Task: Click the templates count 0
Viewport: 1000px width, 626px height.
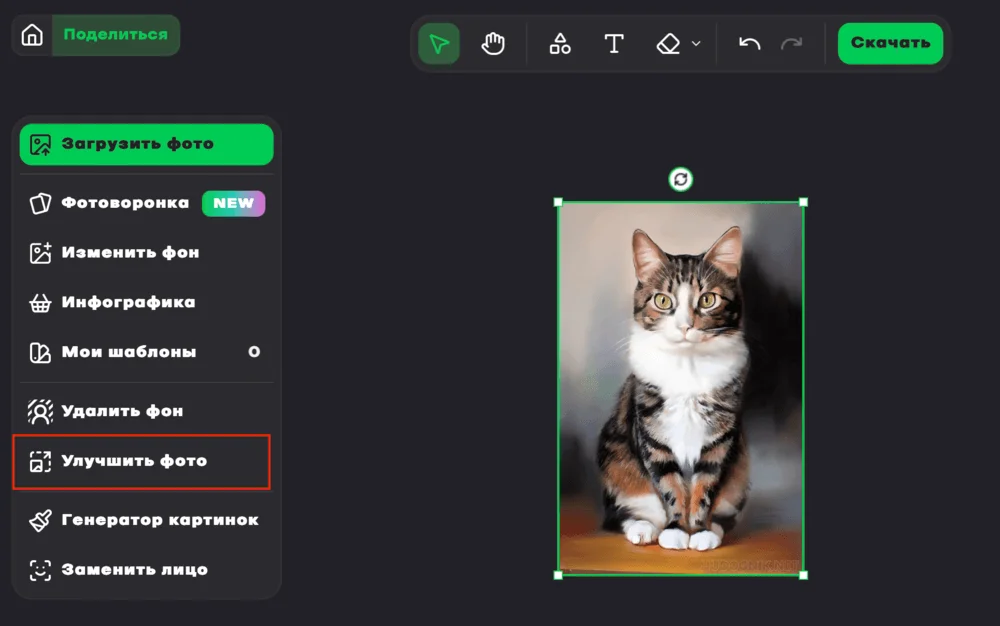Action: [254, 352]
